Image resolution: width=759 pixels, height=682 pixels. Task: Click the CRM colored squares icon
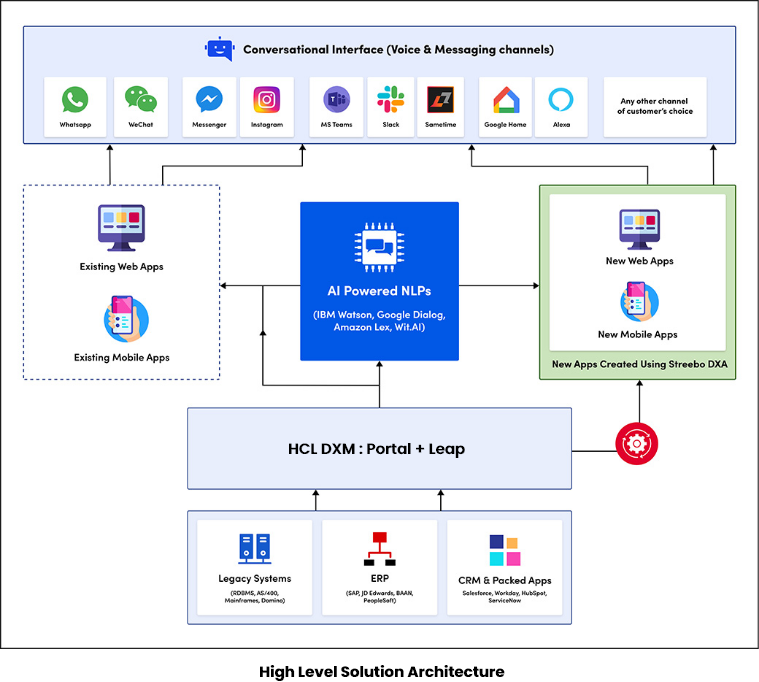[x=505, y=550]
